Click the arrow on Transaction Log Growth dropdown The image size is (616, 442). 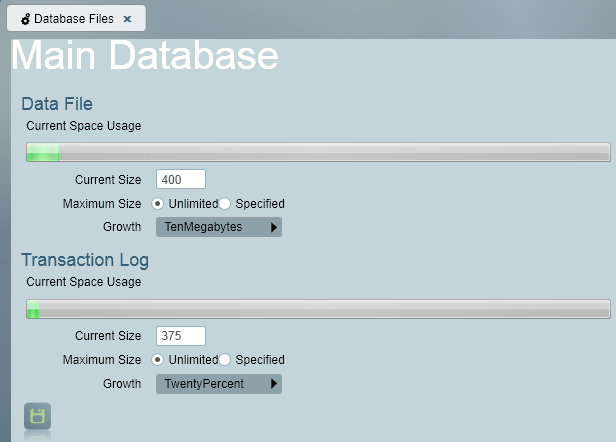tap(274, 384)
